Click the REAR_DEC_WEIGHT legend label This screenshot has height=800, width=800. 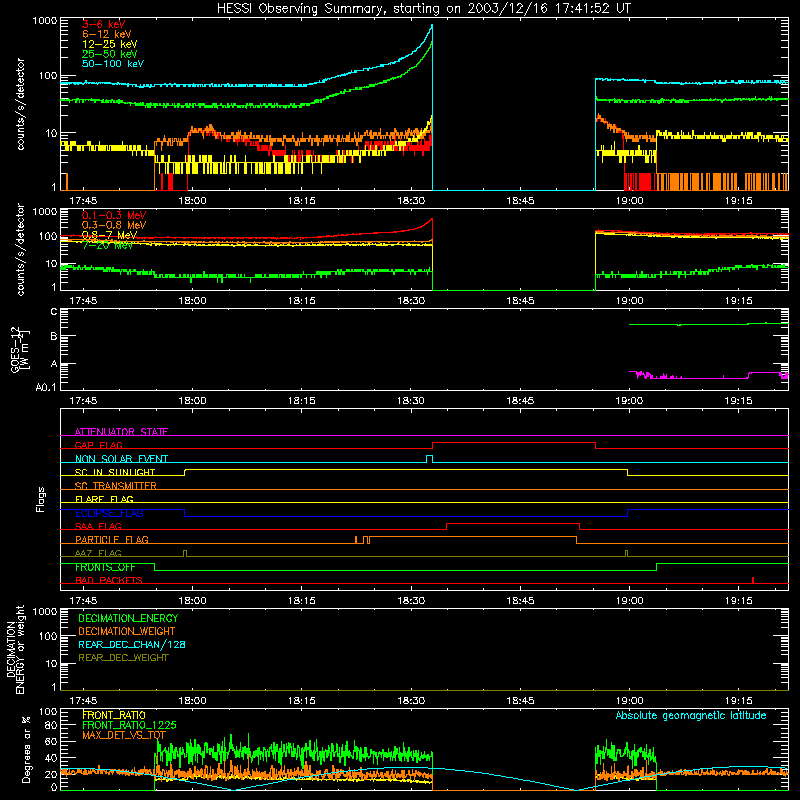123,658
